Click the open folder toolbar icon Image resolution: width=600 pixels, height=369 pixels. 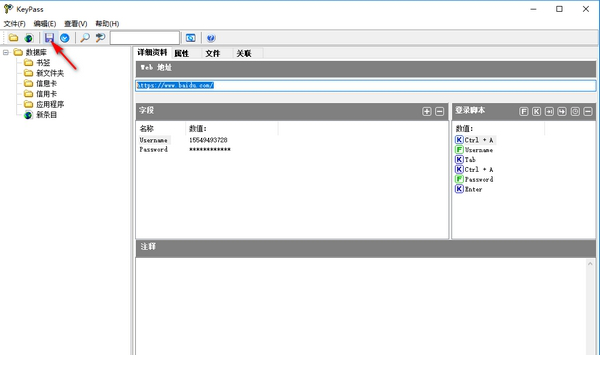[13, 38]
